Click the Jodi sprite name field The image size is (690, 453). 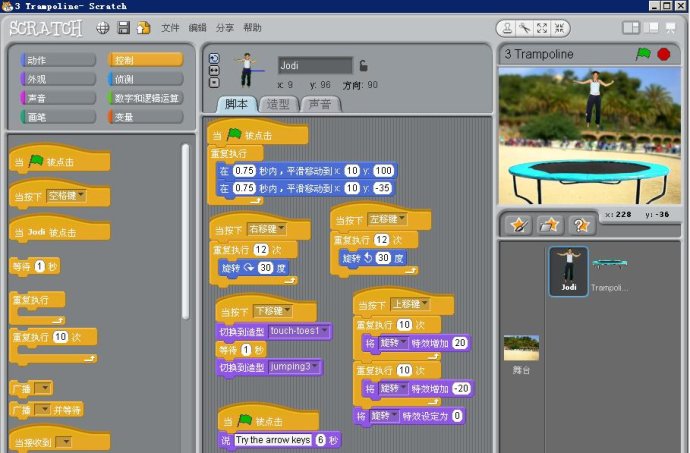click(x=315, y=66)
